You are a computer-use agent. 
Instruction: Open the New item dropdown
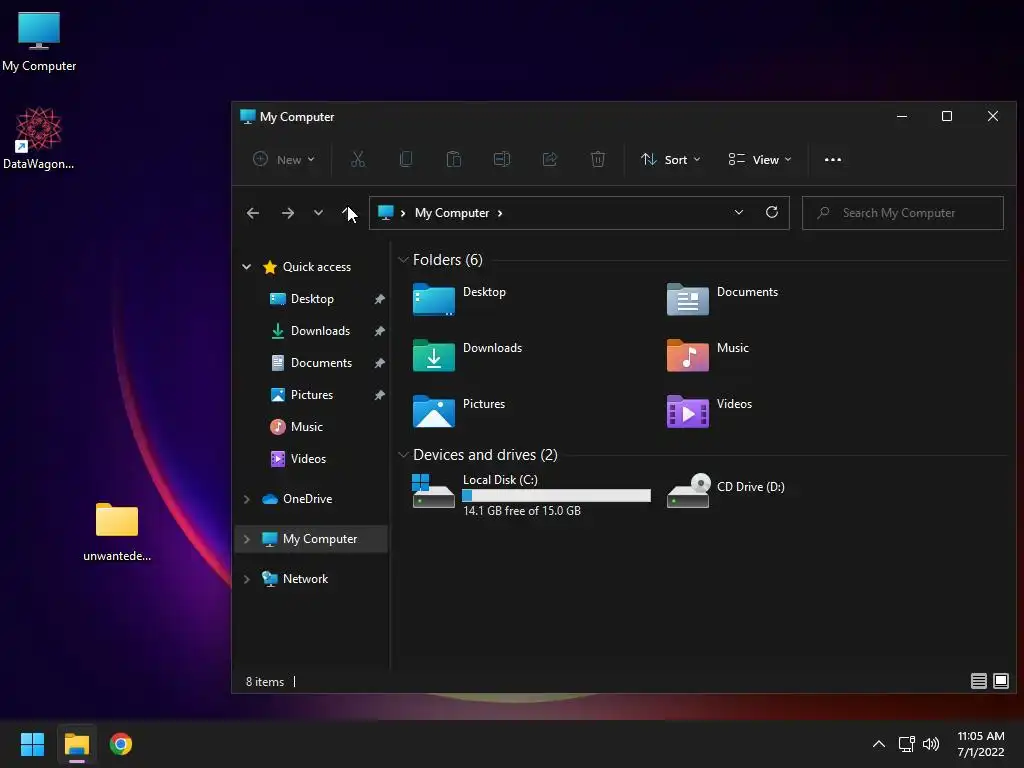pos(284,159)
